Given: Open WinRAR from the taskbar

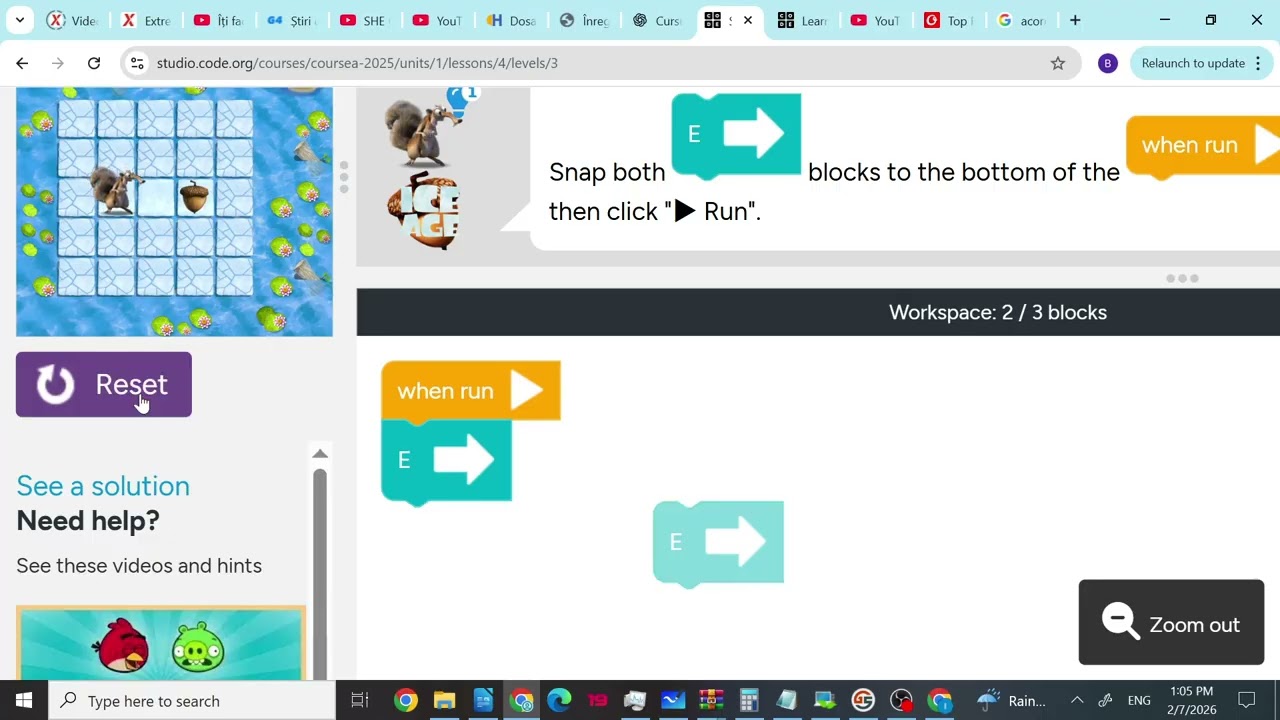Looking at the screenshot, I should pyautogui.click(x=711, y=700).
